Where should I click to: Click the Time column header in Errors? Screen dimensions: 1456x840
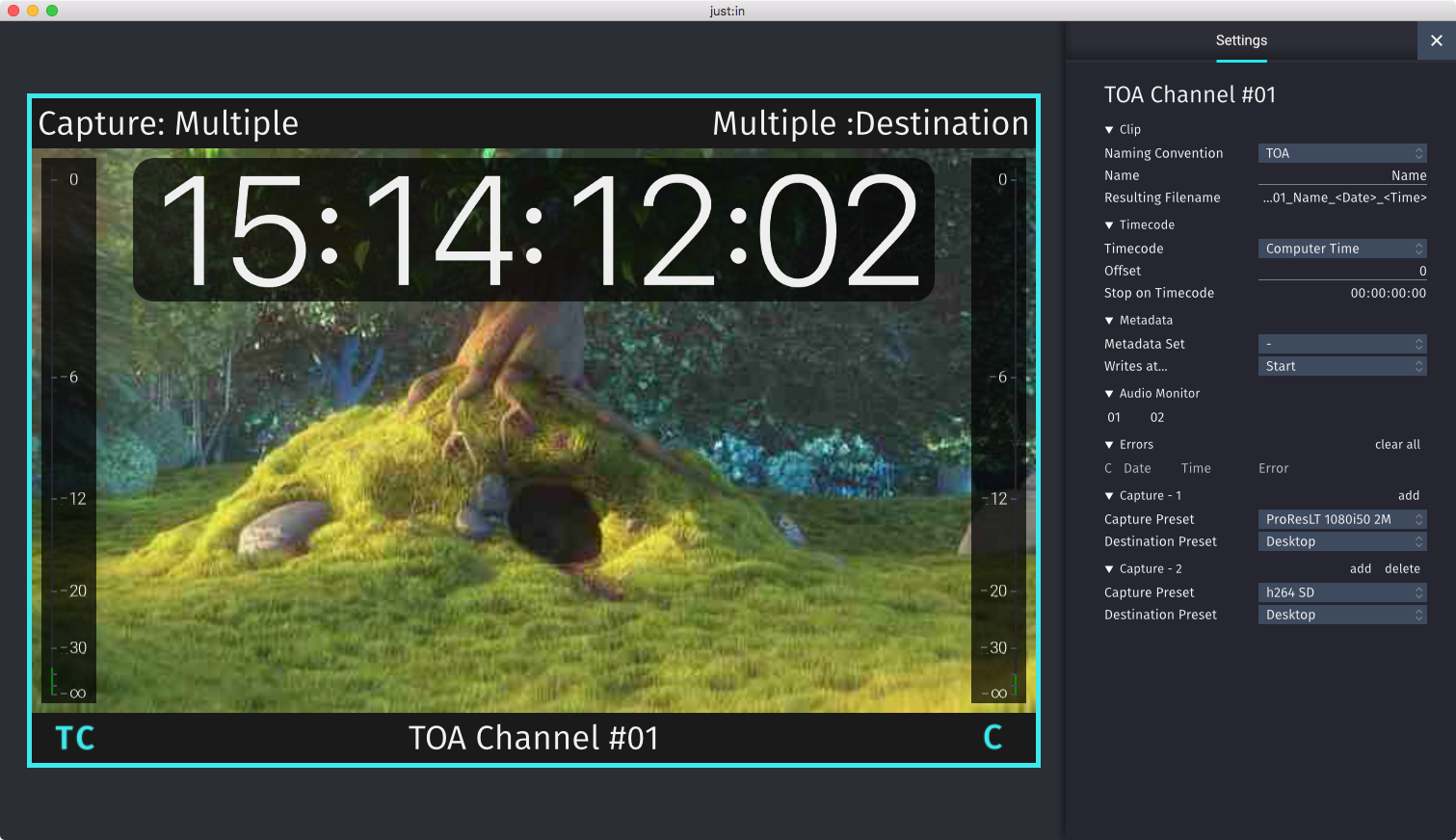pos(1196,468)
